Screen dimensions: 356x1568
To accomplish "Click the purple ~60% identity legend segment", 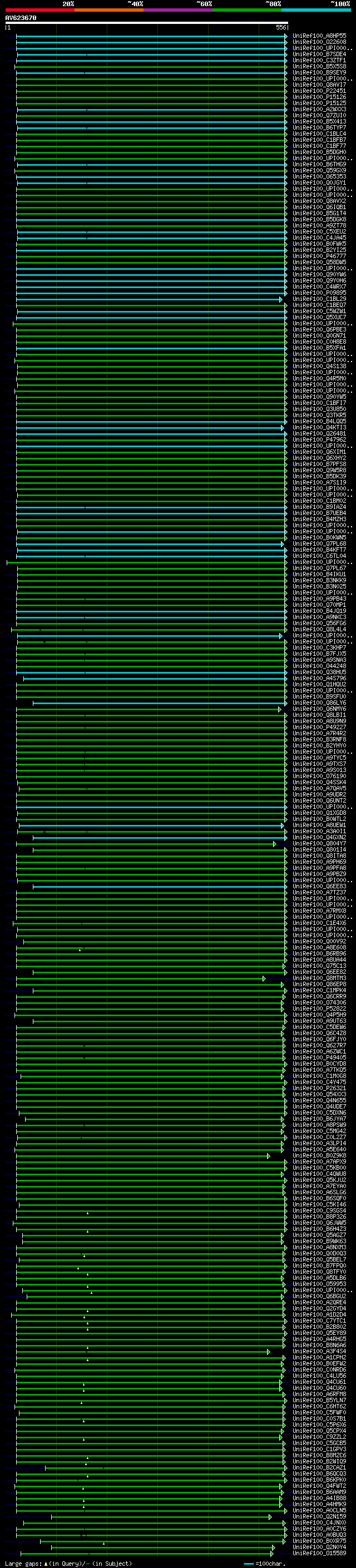I will (x=177, y=10).
